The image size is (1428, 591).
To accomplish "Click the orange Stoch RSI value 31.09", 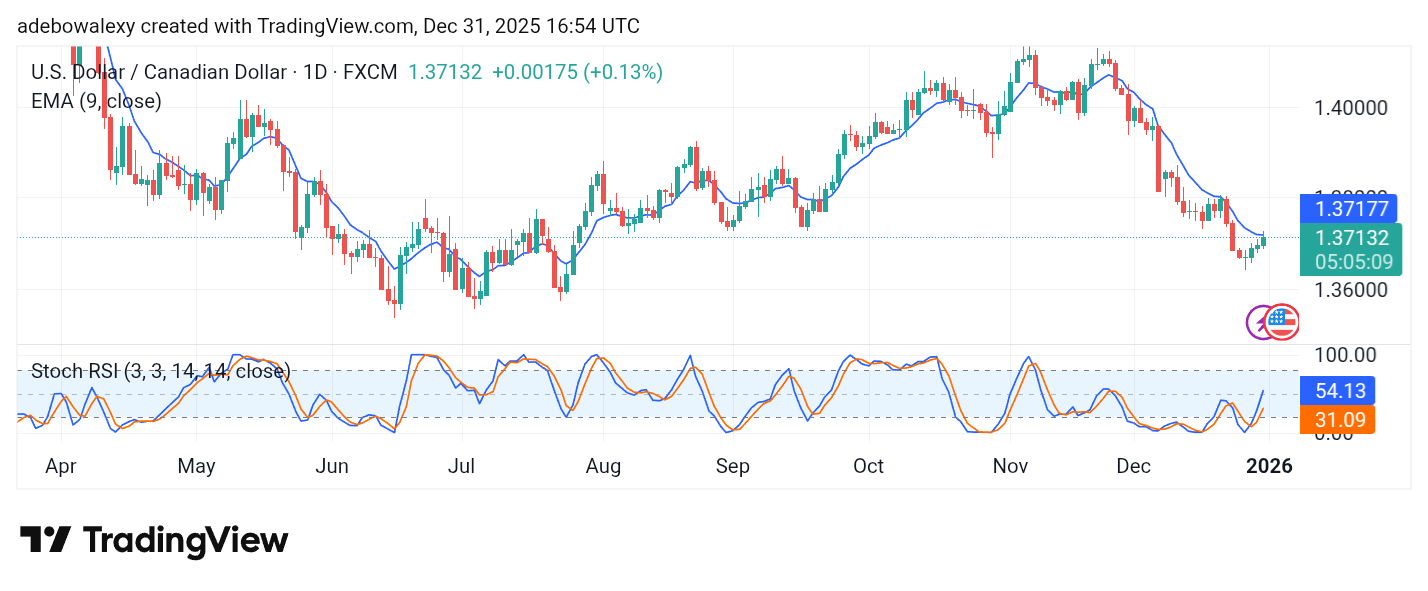I will (x=1339, y=420).
